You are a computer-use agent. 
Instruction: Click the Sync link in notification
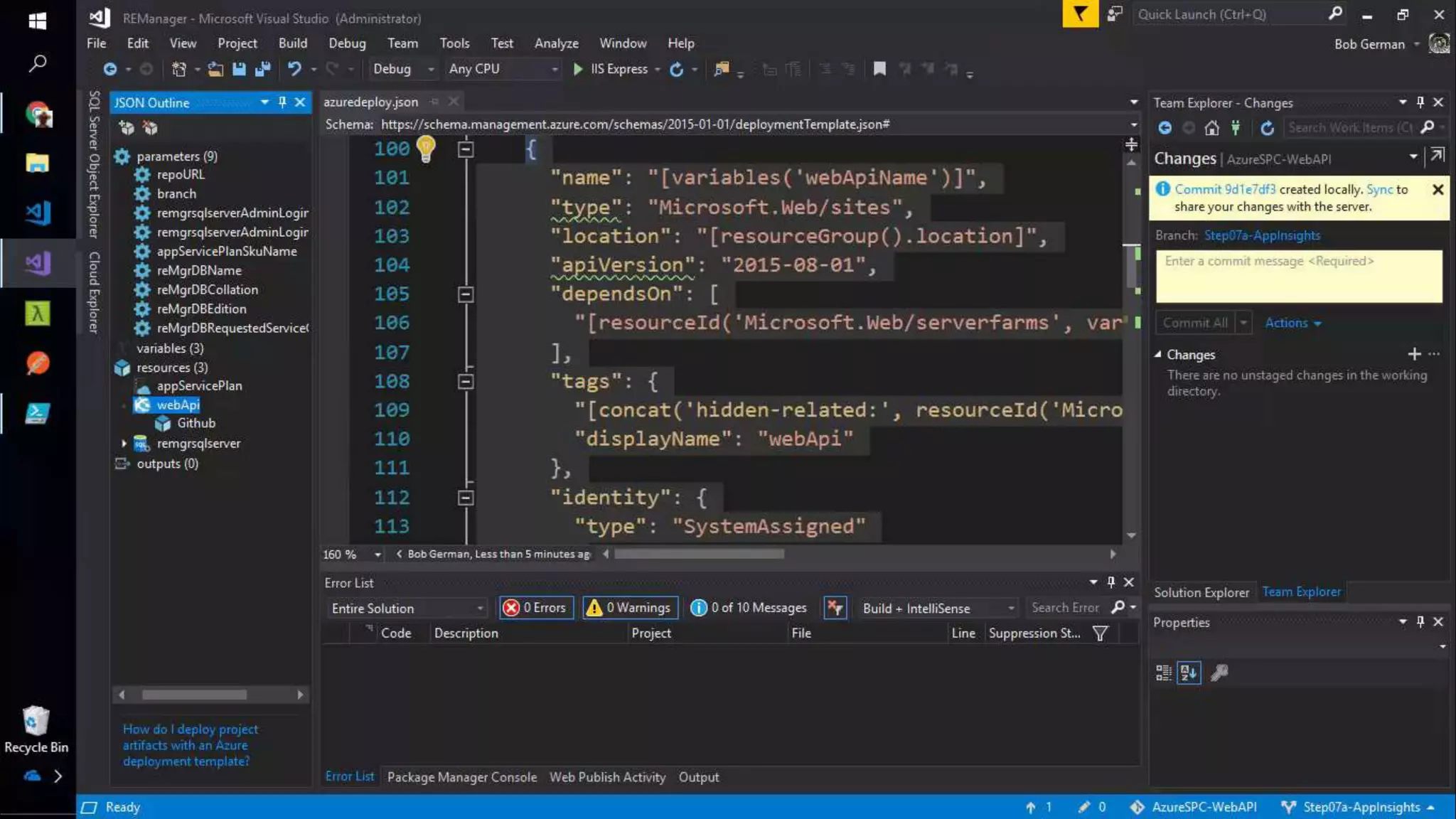(x=1379, y=189)
